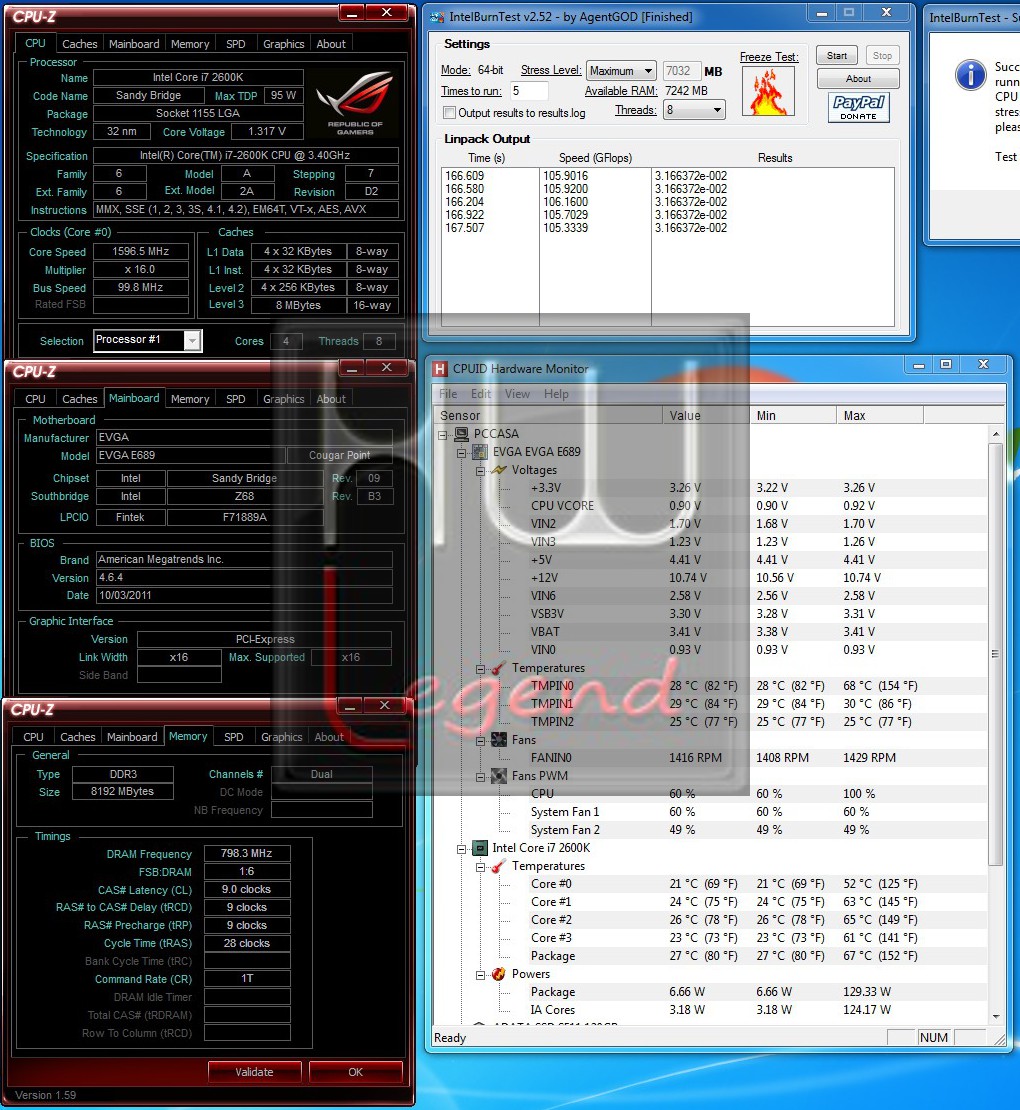Click OK in the bottom CPU-Z window
This screenshot has width=1020, height=1110.
(x=355, y=1072)
